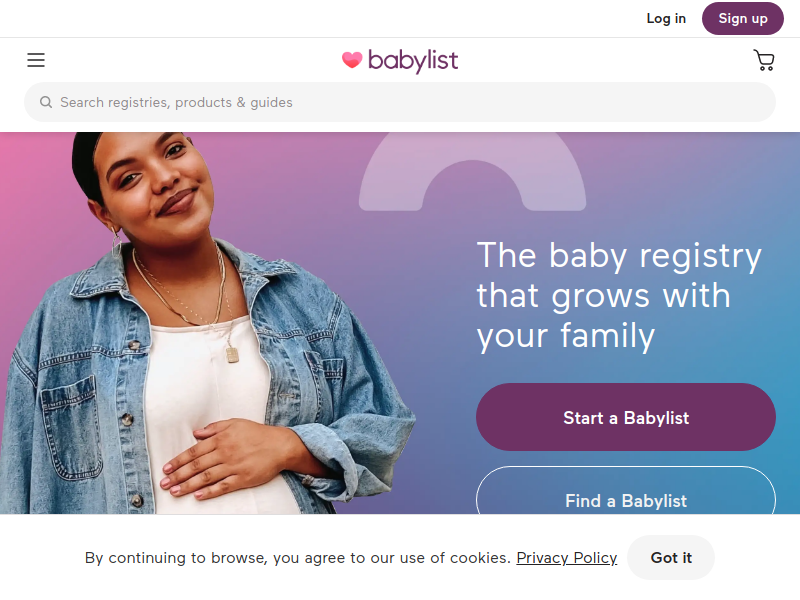Click the pink heart logo icon
Image resolution: width=800 pixels, height=600 pixels.
click(x=352, y=60)
